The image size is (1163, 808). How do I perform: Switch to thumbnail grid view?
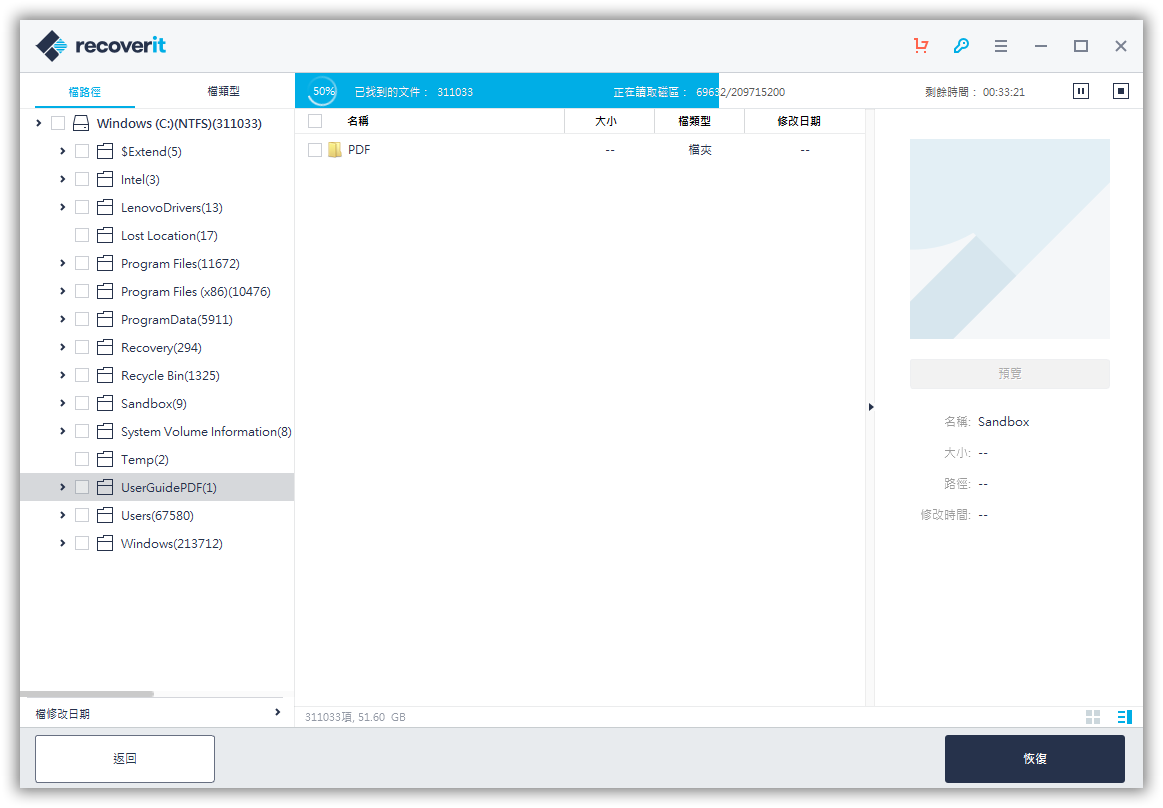click(1093, 717)
